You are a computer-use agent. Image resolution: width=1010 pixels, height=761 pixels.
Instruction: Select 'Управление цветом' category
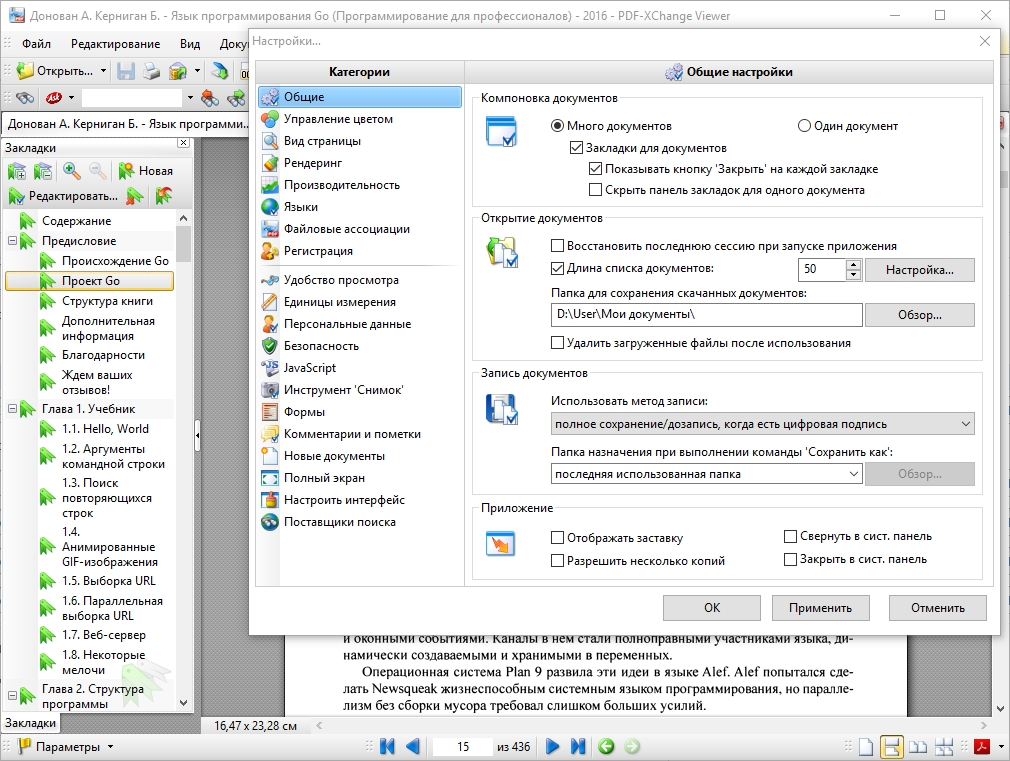pos(360,119)
